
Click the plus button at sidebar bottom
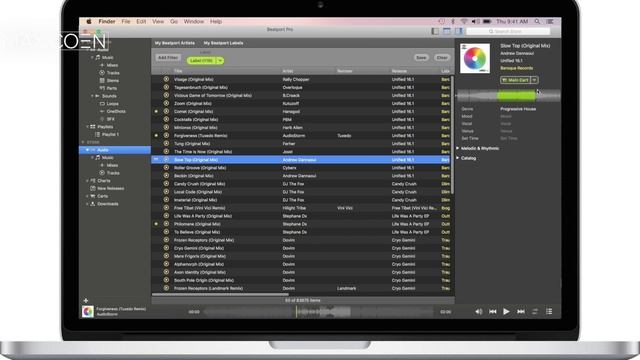coord(86,300)
